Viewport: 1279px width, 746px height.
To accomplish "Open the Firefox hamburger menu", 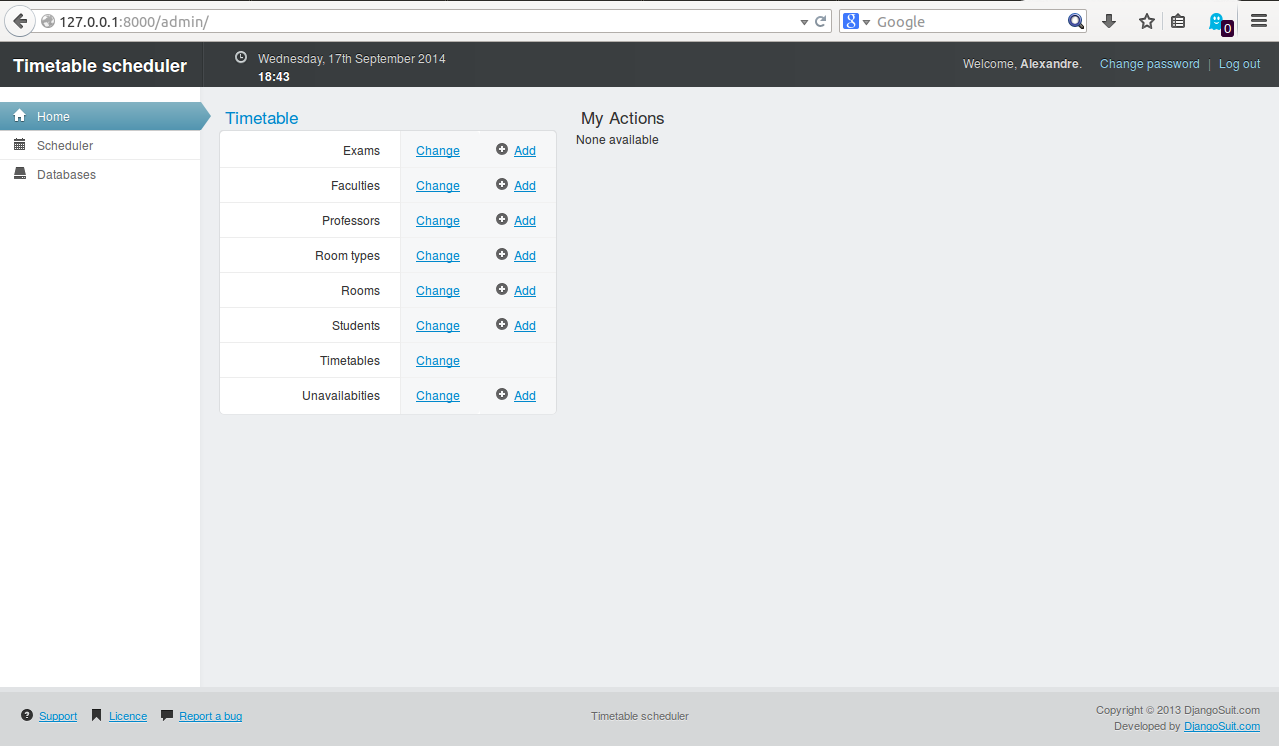I will click(x=1259, y=21).
